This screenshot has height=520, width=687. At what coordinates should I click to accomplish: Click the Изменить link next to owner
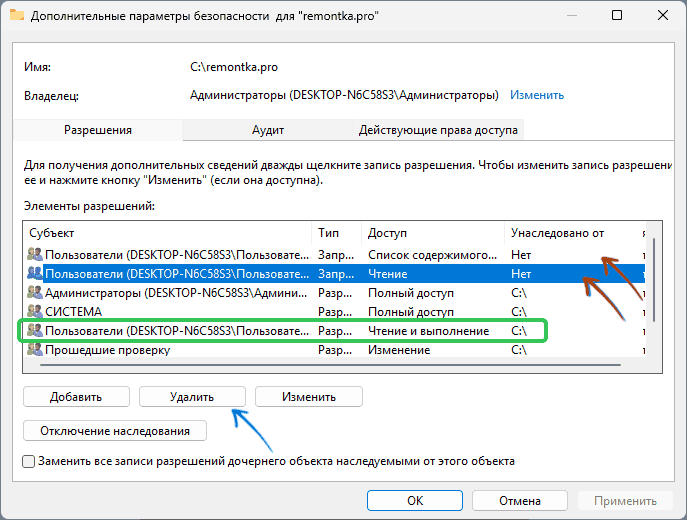point(537,95)
